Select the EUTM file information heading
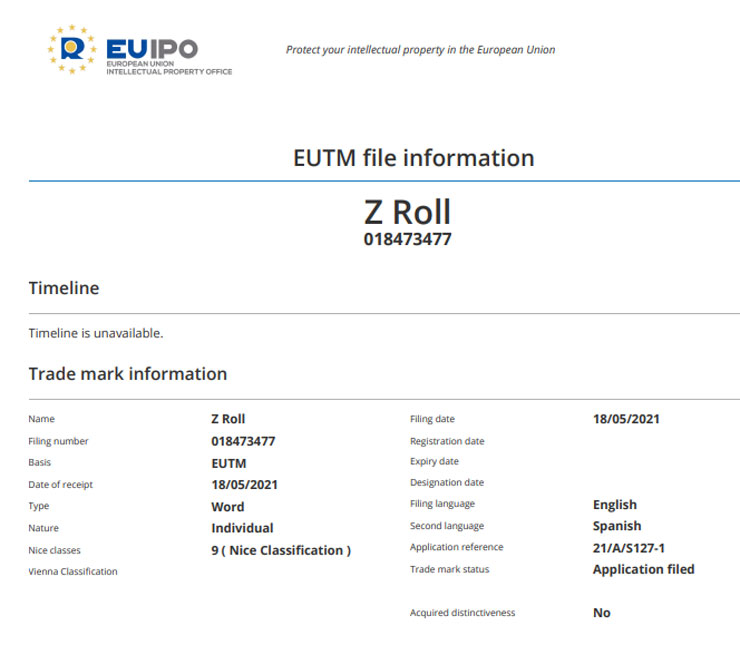Screen dimensions: 740x645 (x=413, y=158)
